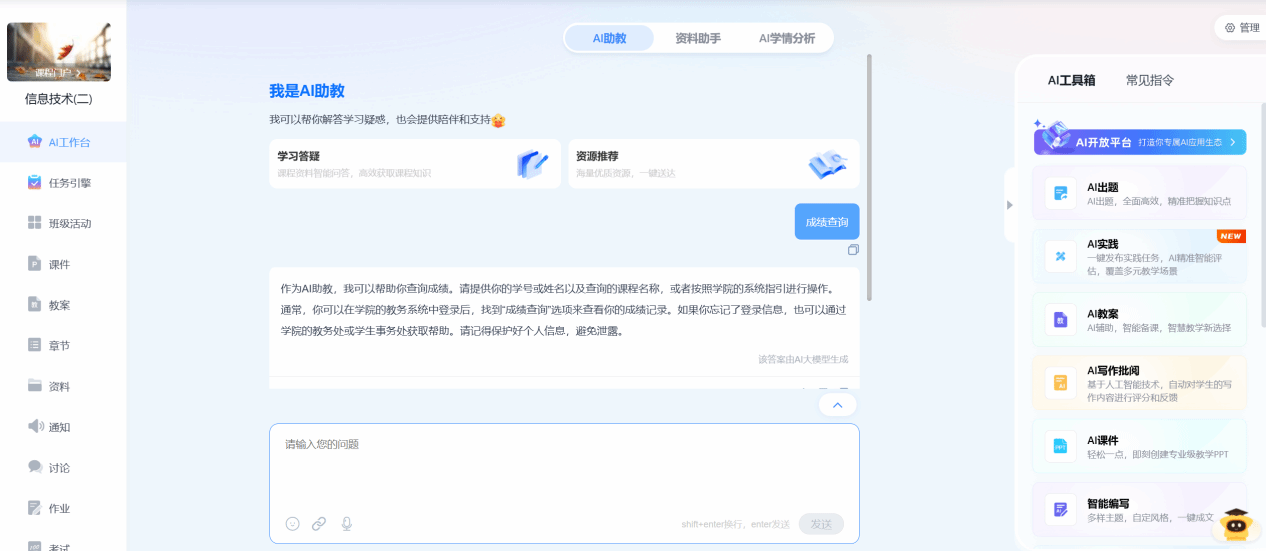Open the AI实践 tool card
This screenshot has width=1266, height=551.
click(1139, 257)
